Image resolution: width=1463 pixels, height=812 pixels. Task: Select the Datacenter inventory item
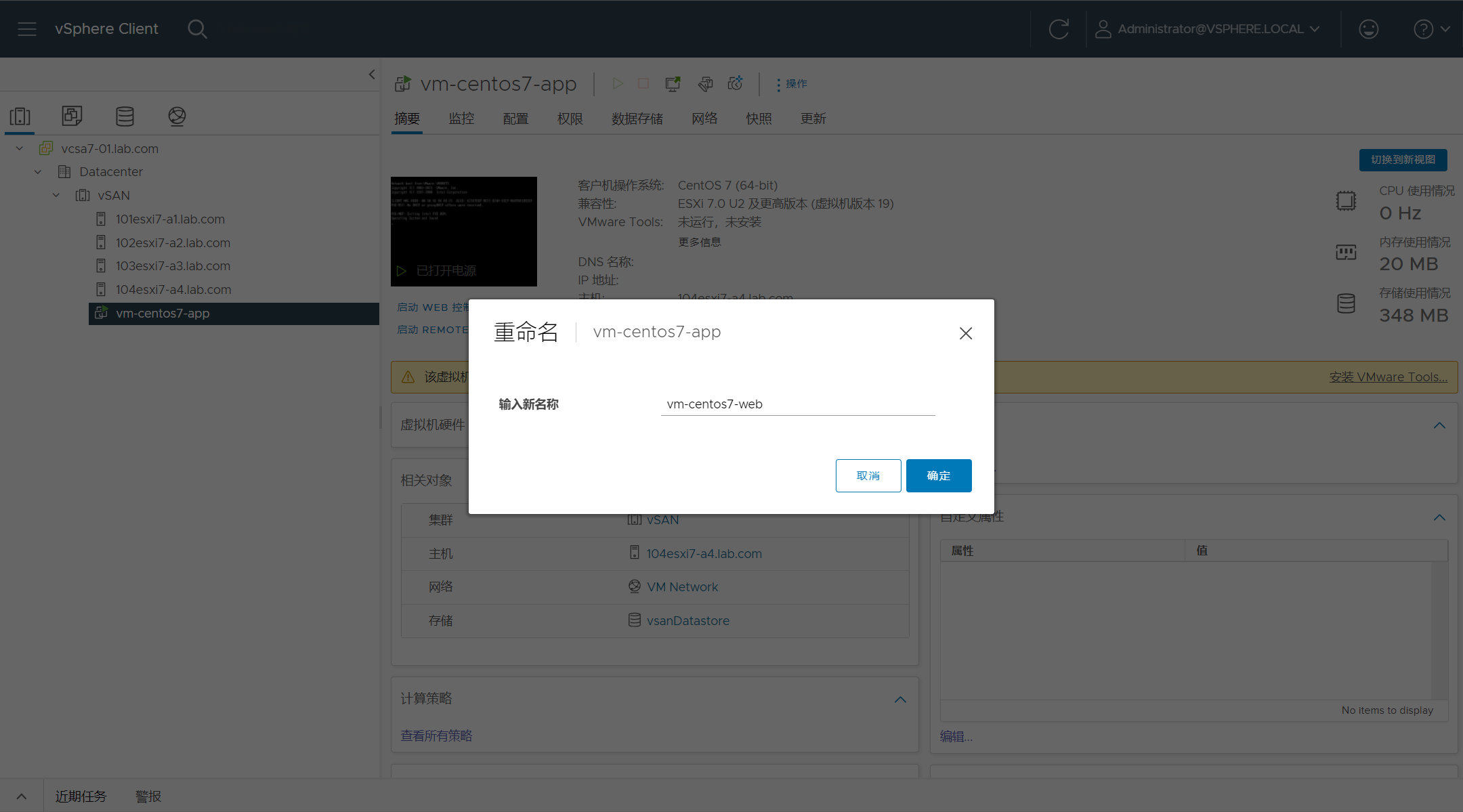111,172
